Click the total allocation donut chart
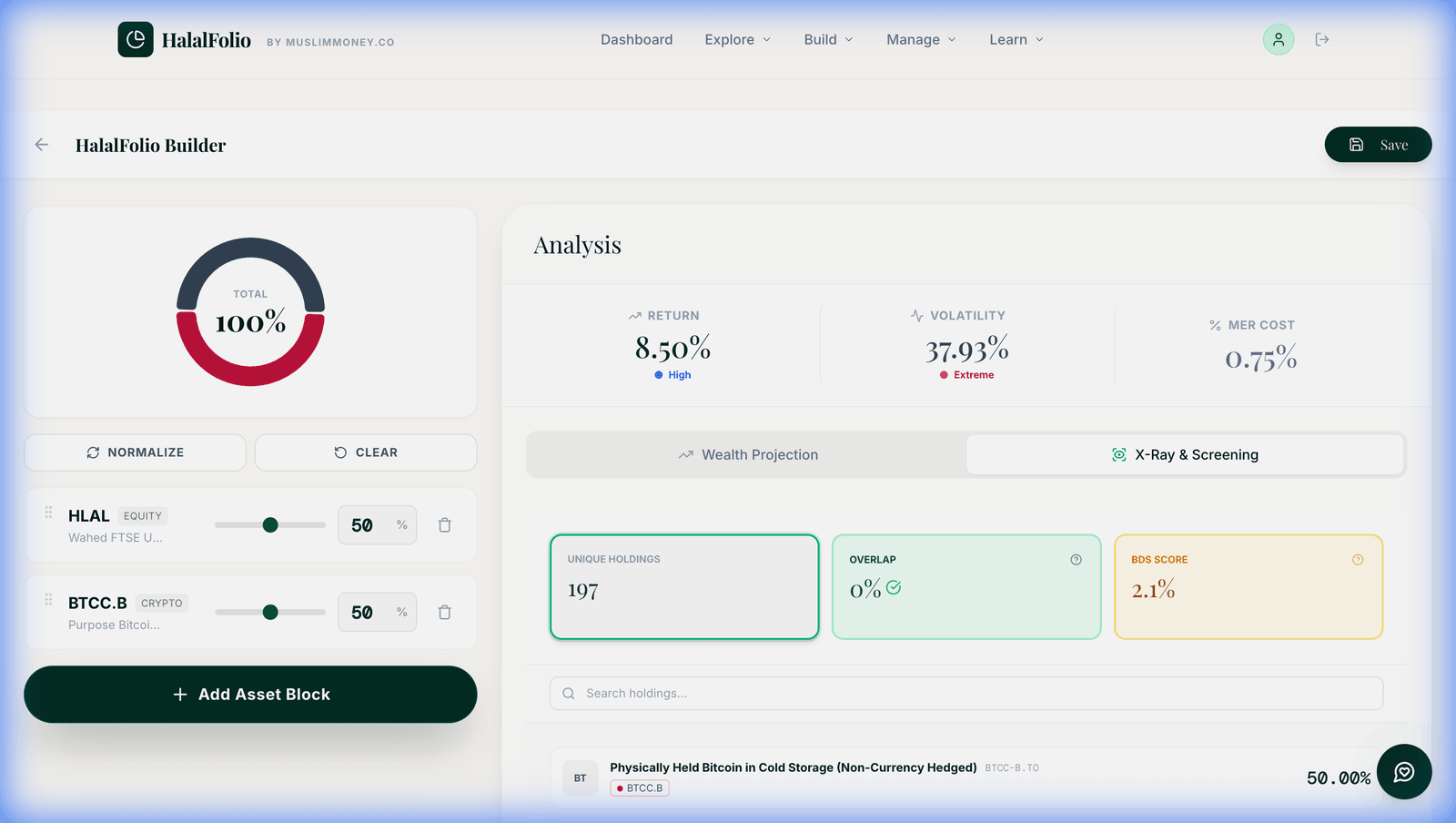The height and width of the screenshot is (823, 1456). point(250,311)
